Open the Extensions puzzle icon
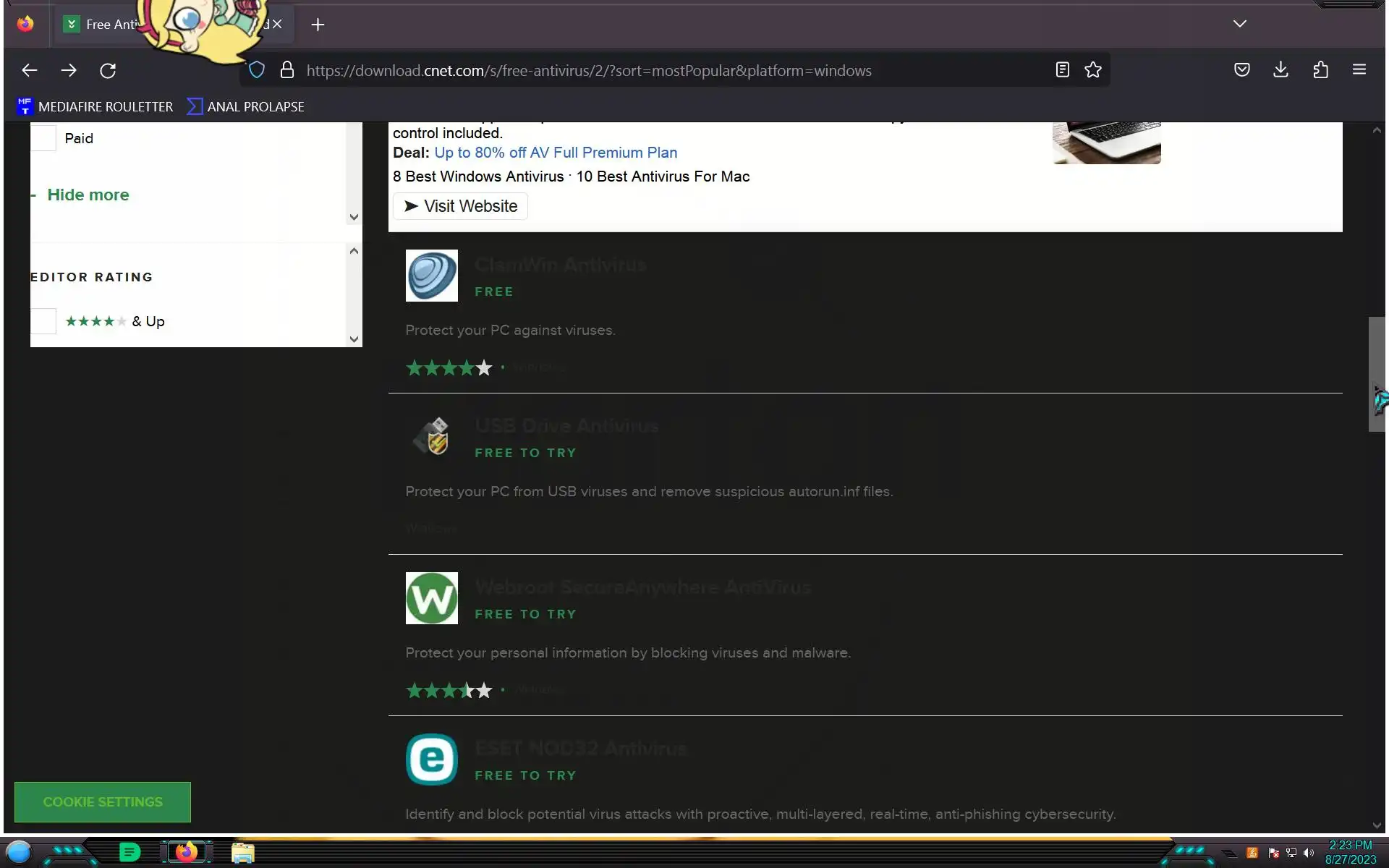1389x868 pixels. click(x=1320, y=70)
